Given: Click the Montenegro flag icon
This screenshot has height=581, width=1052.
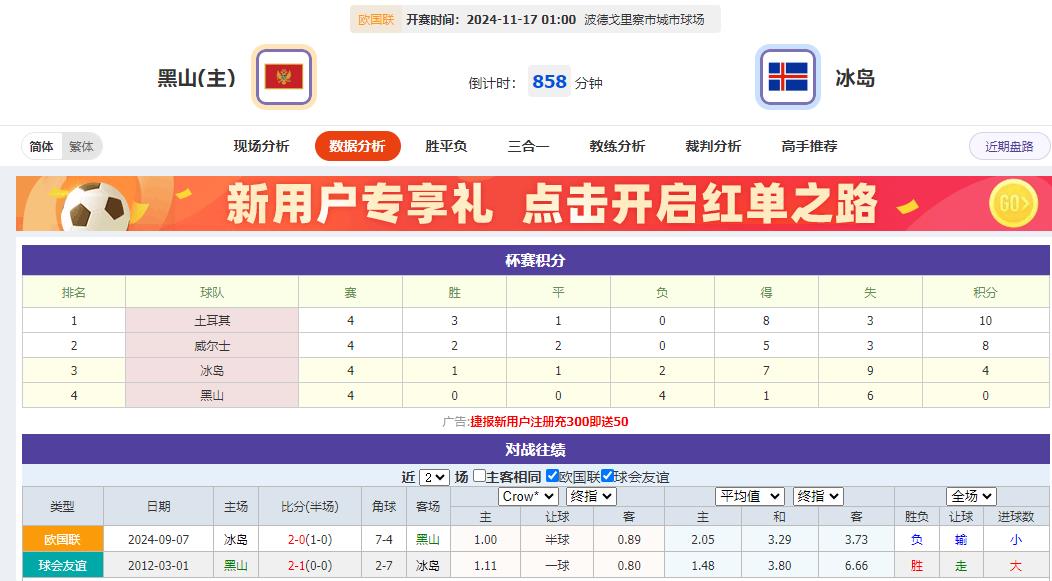Looking at the screenshot, I should pyautogui.click(x=283, y=76).
